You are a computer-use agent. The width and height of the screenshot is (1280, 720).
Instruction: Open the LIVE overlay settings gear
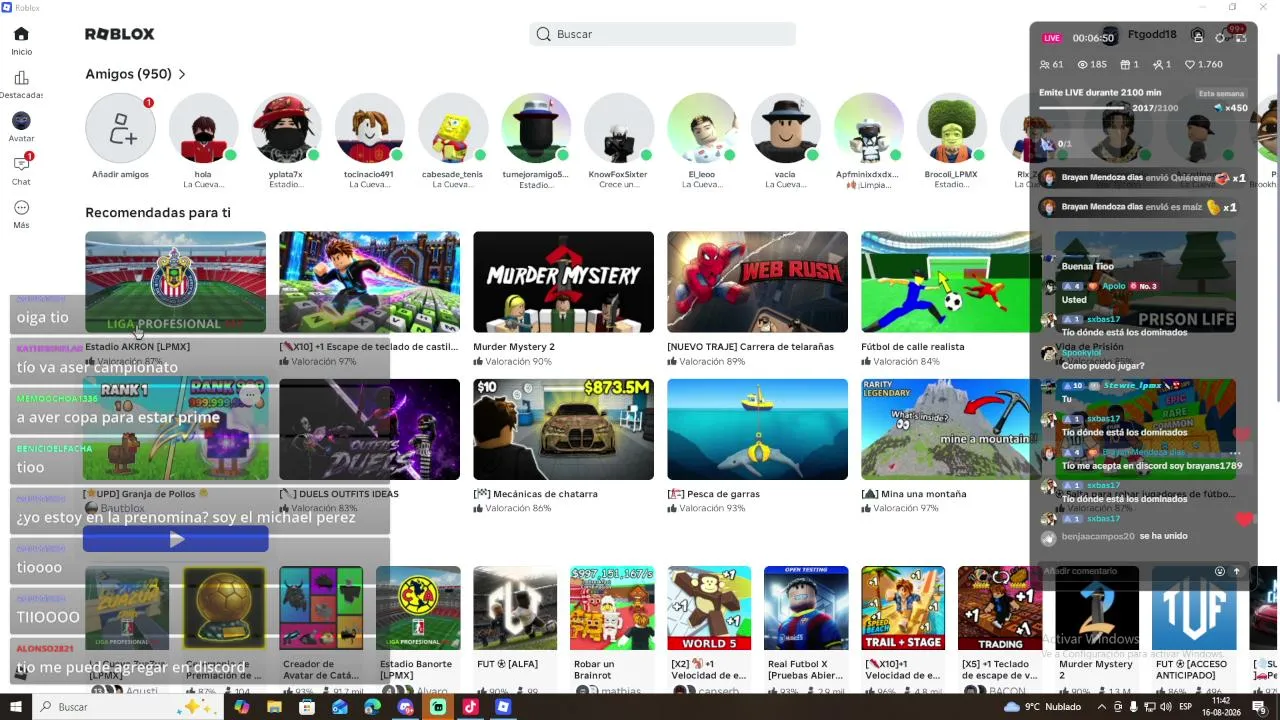point(1220,38)
